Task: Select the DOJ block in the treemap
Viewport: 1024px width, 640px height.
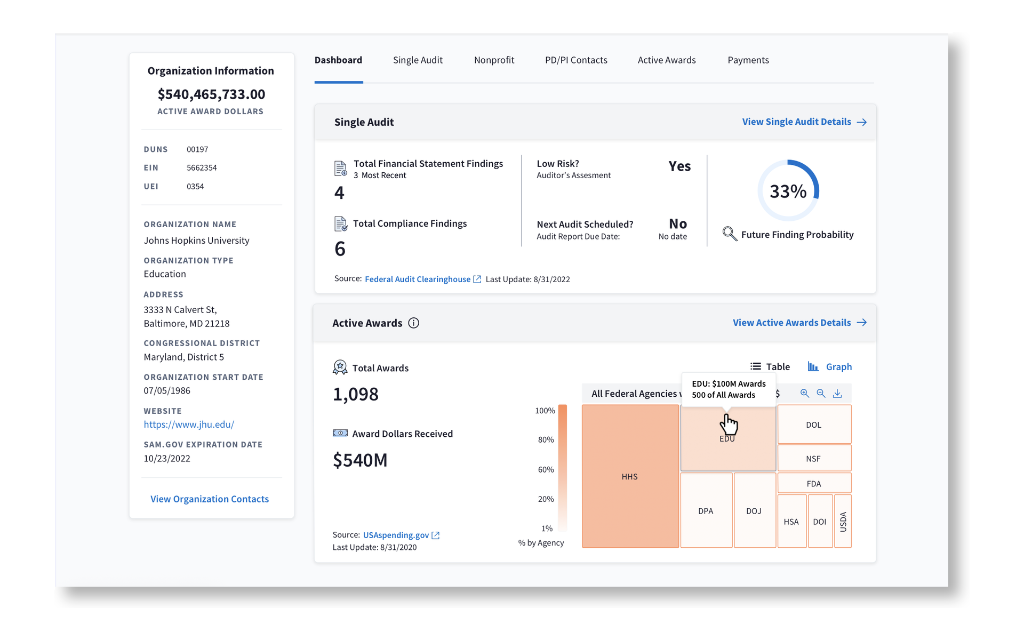Action: point(754,511)
